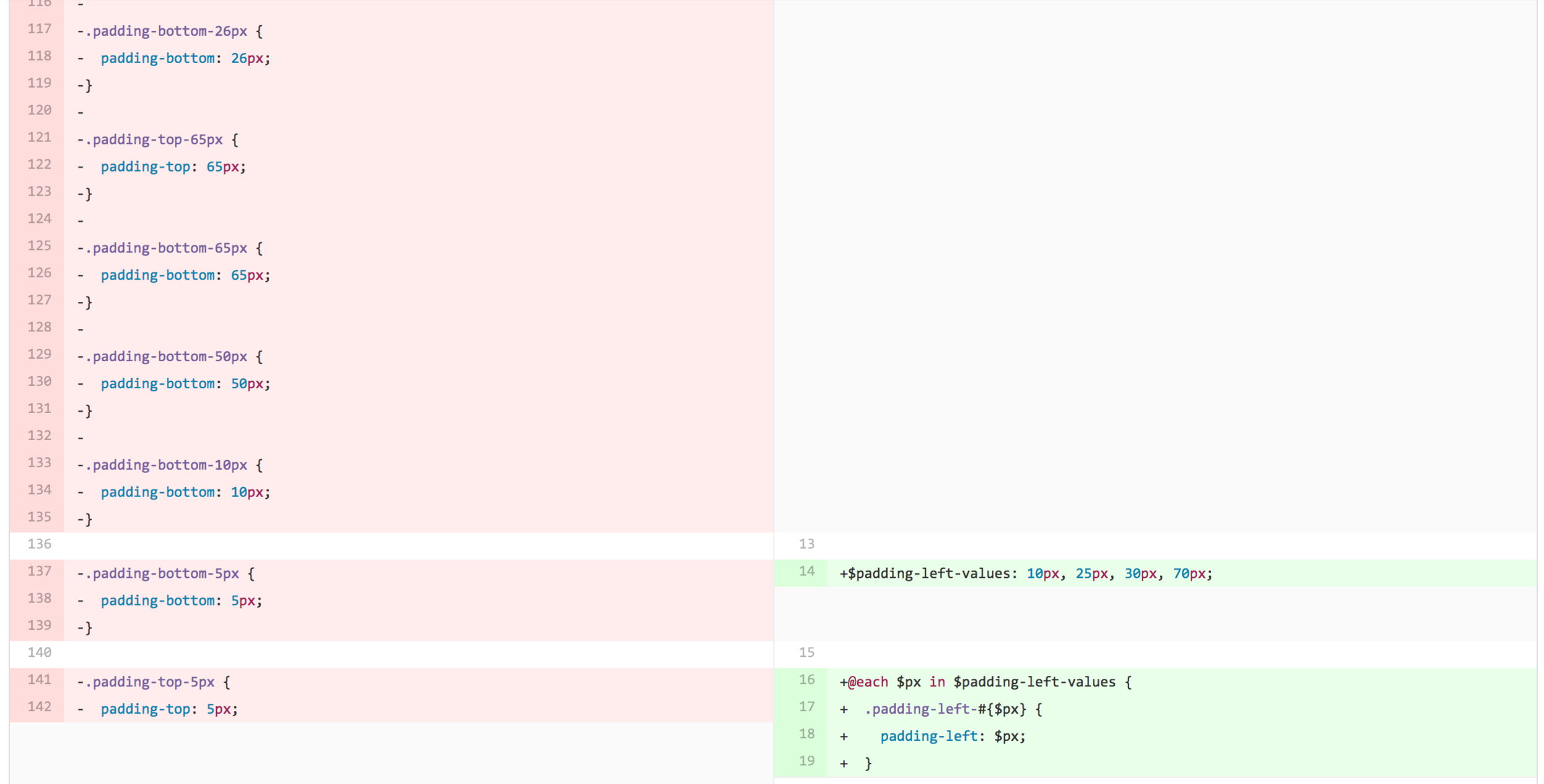Click the @each loop statement
Screen dimensions: 1544x784
[x=990, y=683]
